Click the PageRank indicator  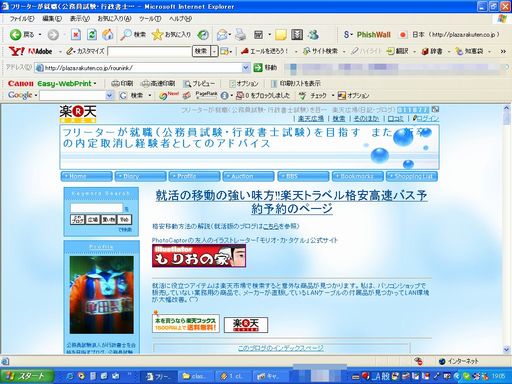click(206, 95)
